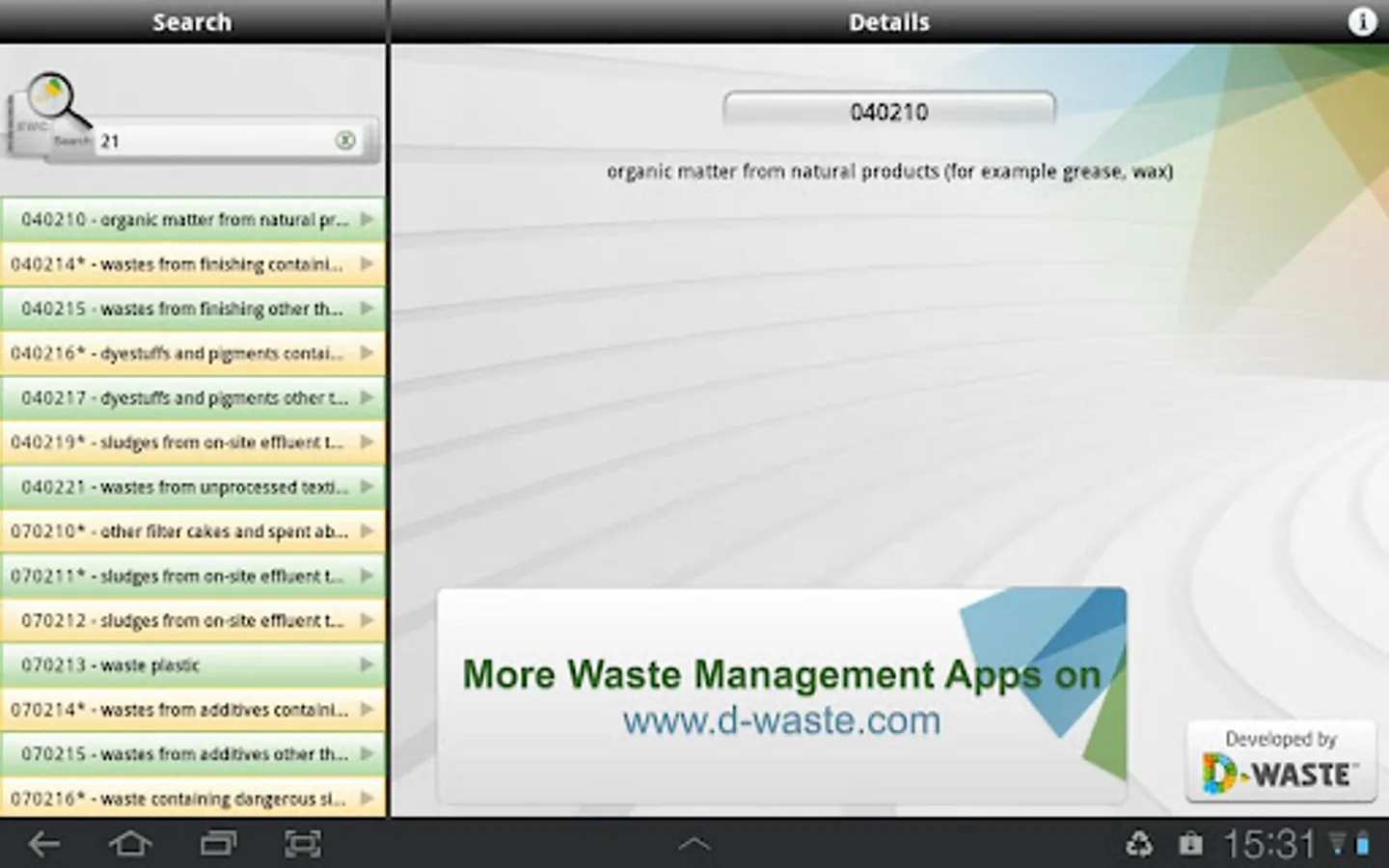Open arrow for 040217 dyestuffs and pigments row
Viewport: 1389px width, 868px height.
[x=367, y=397]
